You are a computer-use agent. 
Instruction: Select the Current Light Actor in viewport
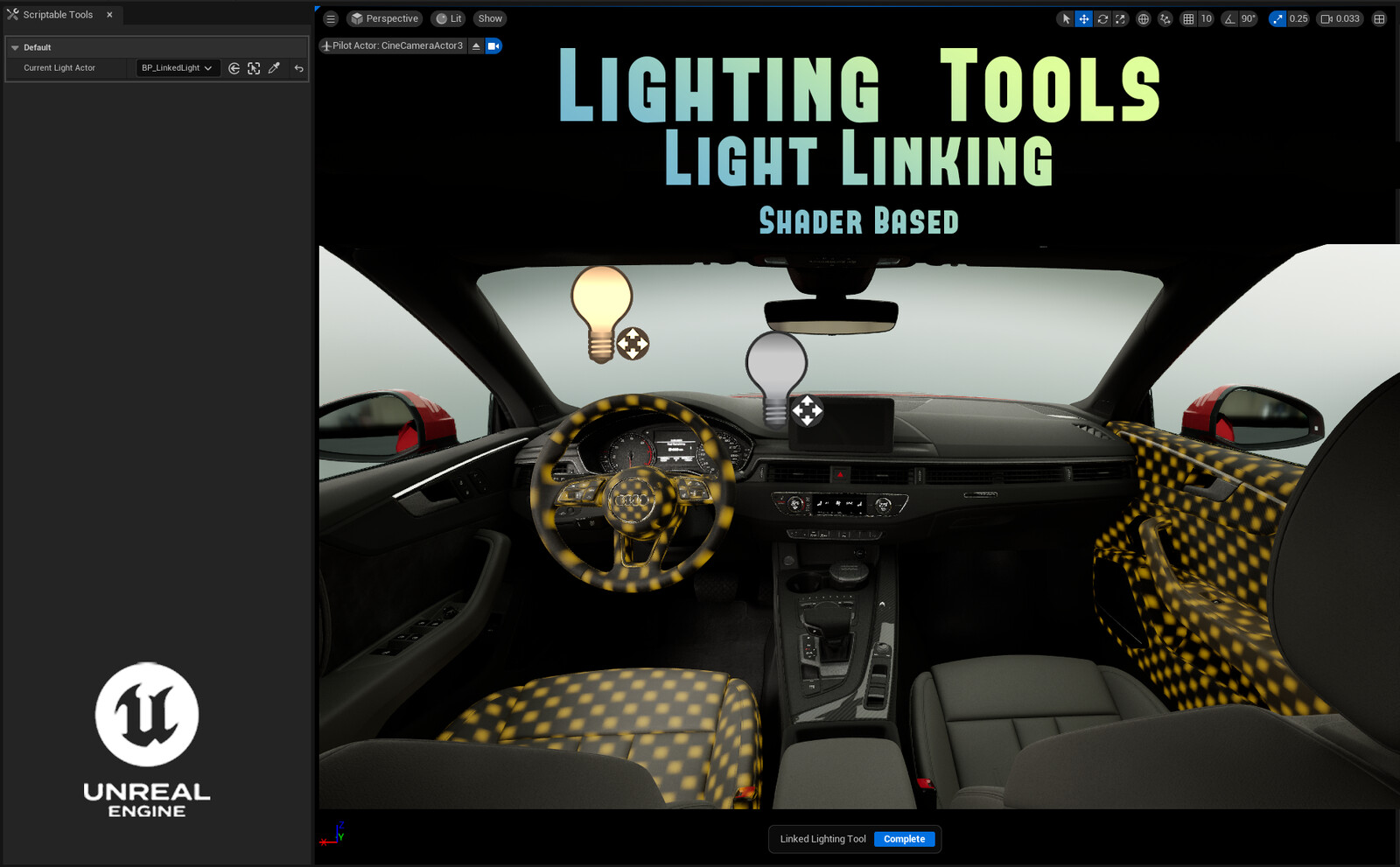click(x=254, y=68)
